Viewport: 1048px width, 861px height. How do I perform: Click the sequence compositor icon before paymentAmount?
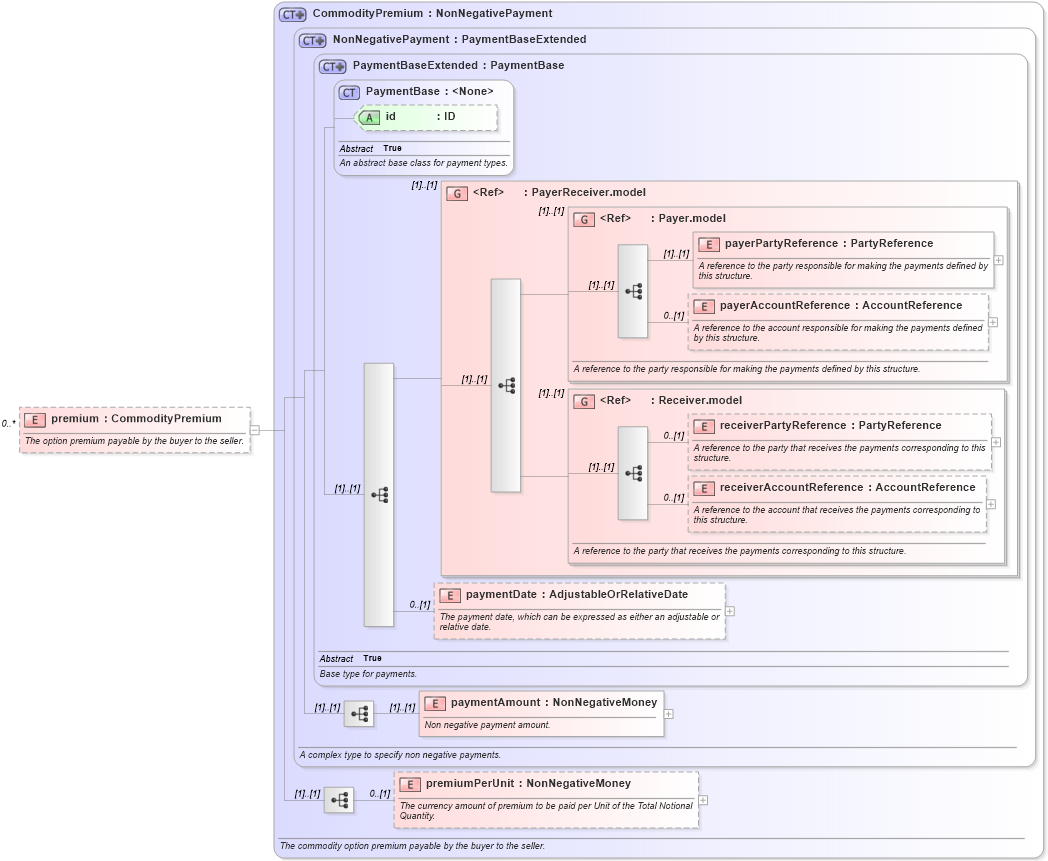(x=358, y=714)
